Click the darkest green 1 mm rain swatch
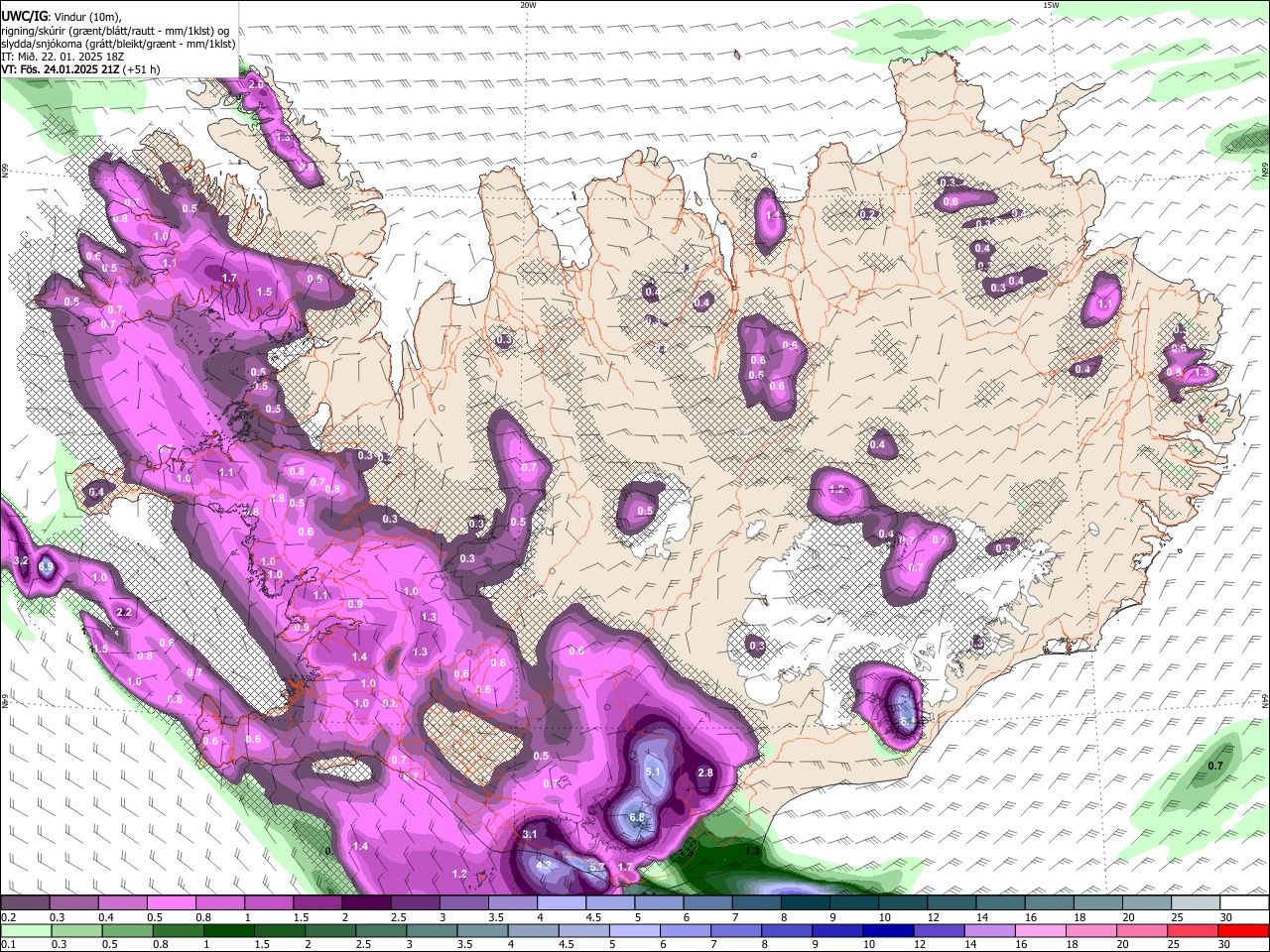The width and height of the screenshot is (1270, 952). tap(228, 930)
